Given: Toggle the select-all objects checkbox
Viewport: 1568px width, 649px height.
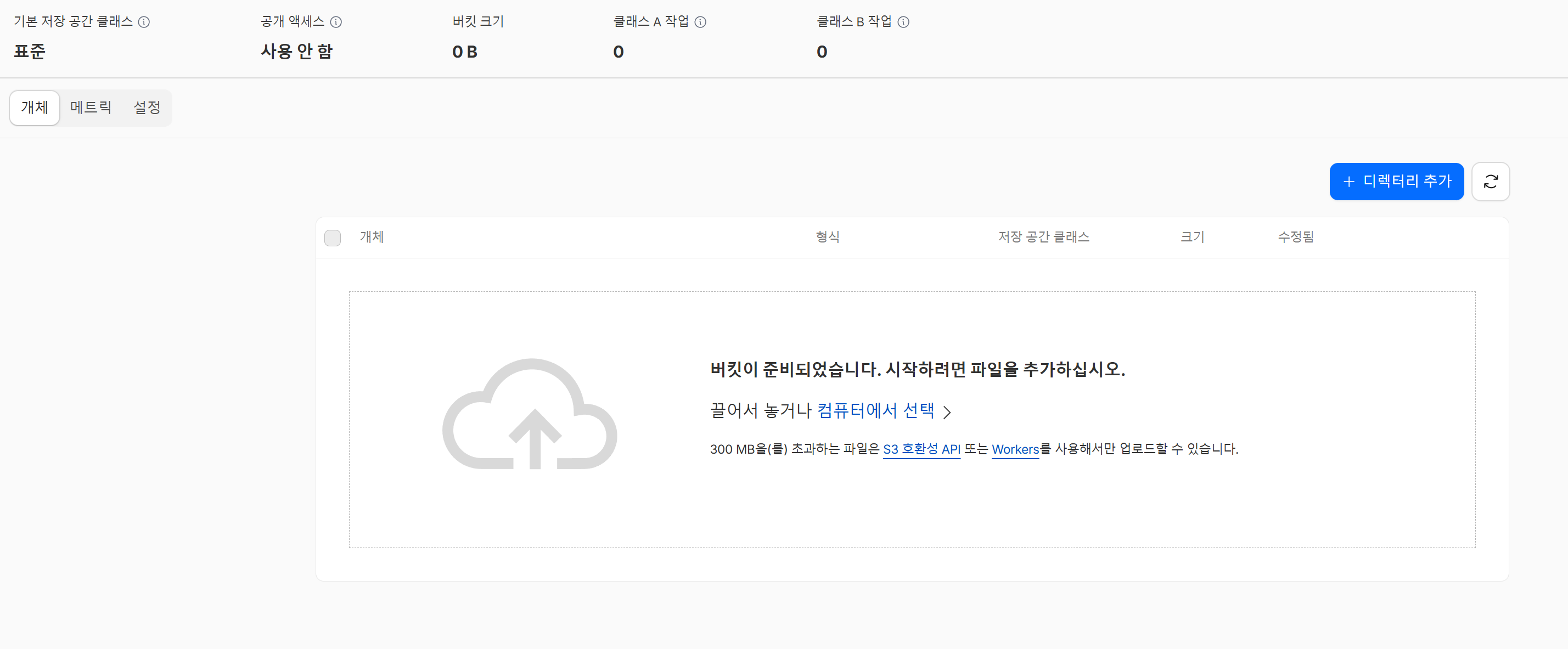Looking at the screenshot, I should [x=333, y=237].
